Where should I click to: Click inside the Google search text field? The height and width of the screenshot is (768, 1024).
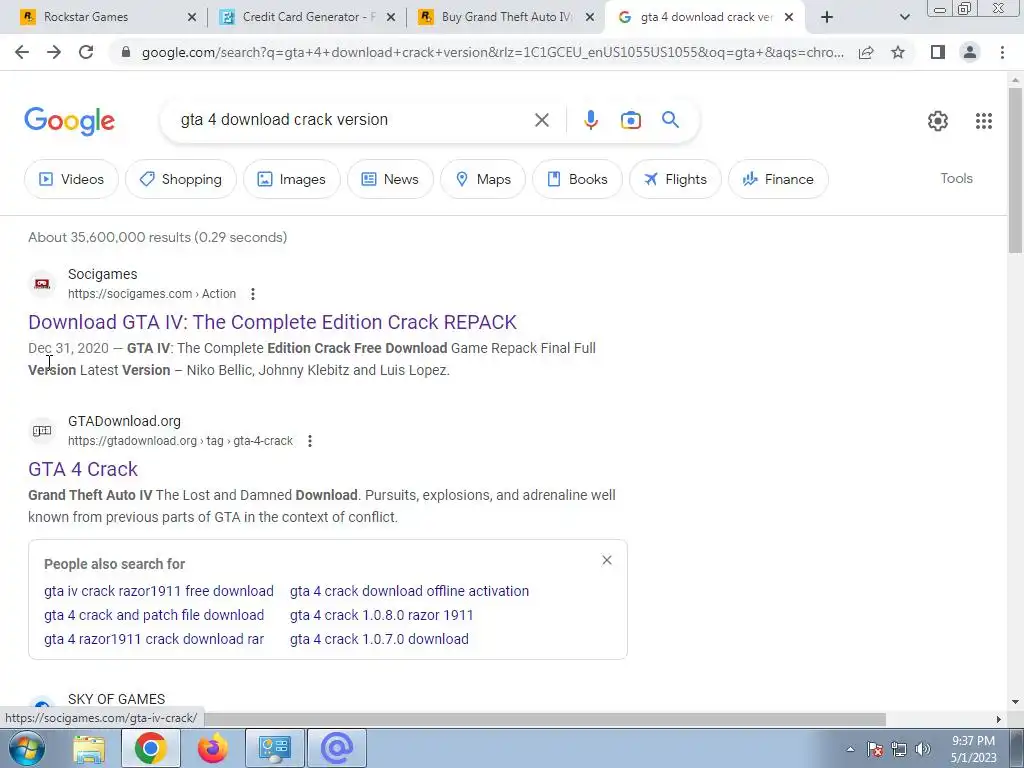click(353, 120)
